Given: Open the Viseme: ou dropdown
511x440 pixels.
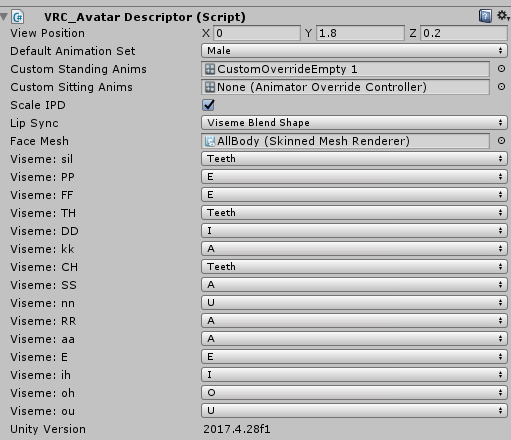Looking at the screenshot, I should click(x=354, y=411).
